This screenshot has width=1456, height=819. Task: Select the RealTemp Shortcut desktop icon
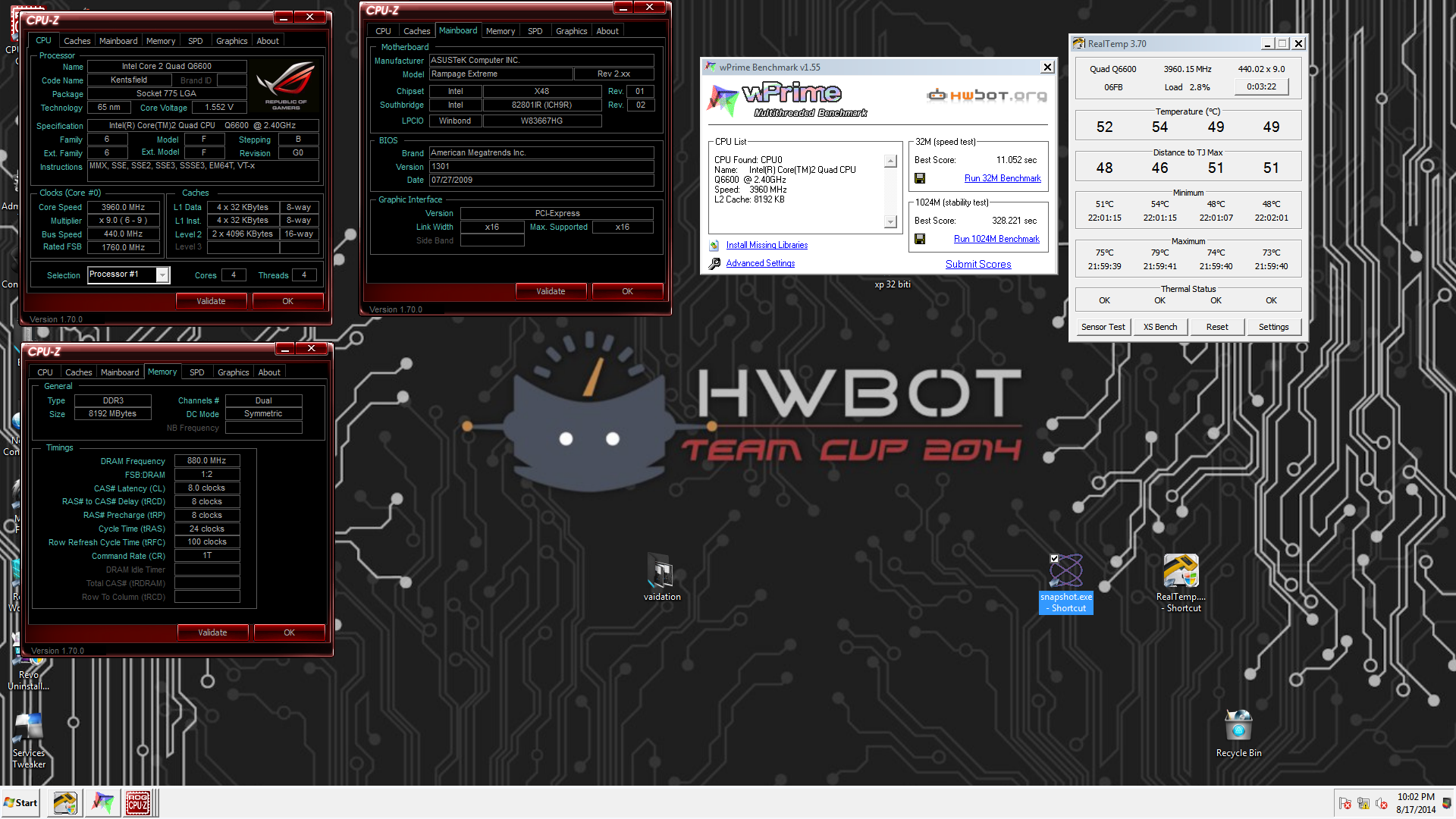pyautogui.click(x=1181, y=584)
